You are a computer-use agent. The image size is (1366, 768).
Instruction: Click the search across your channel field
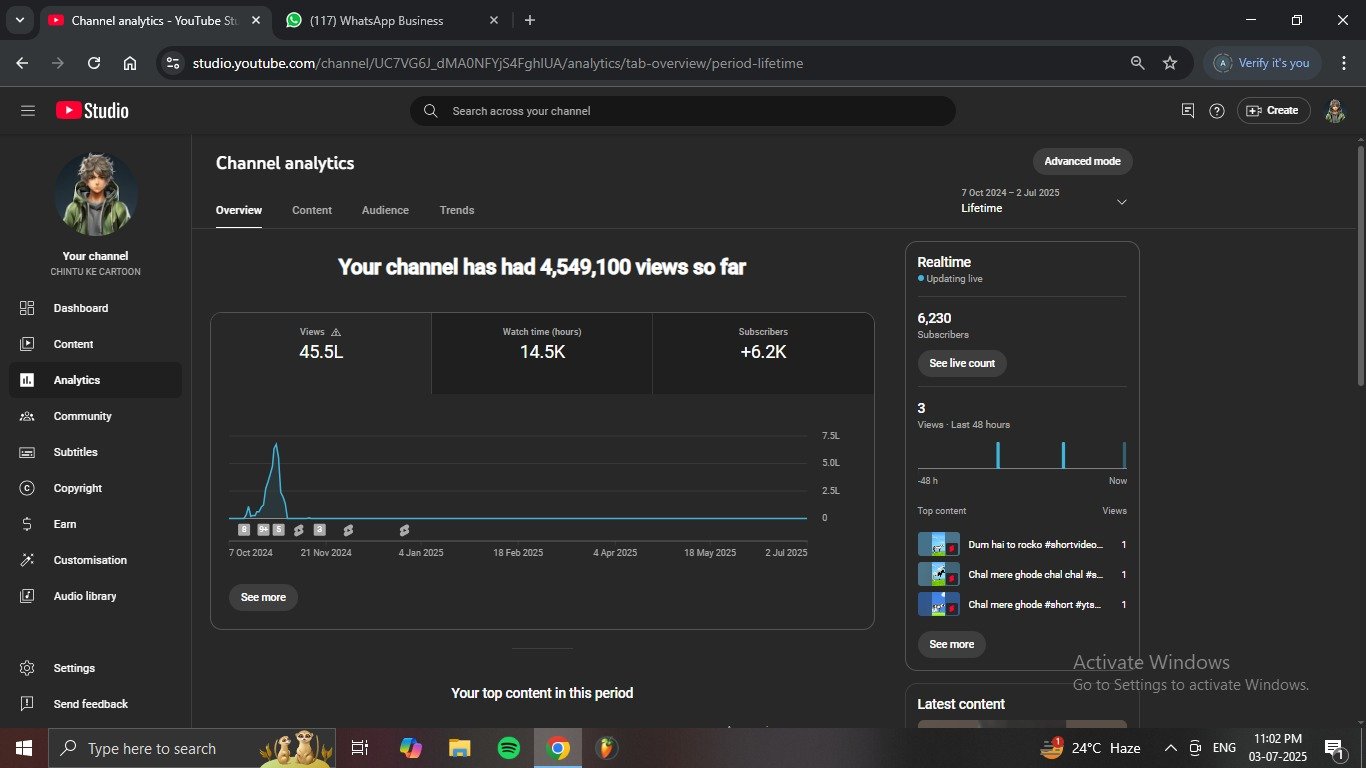683,111
